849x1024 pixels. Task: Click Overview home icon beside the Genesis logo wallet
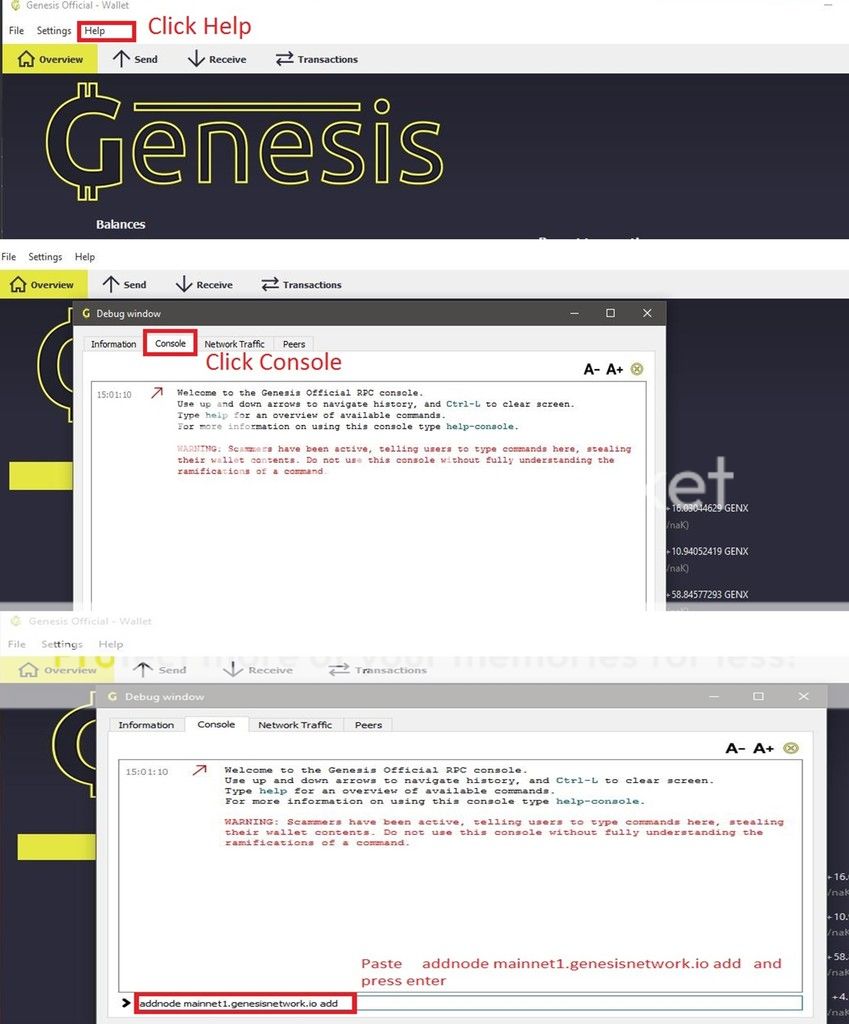pos(26,59)
